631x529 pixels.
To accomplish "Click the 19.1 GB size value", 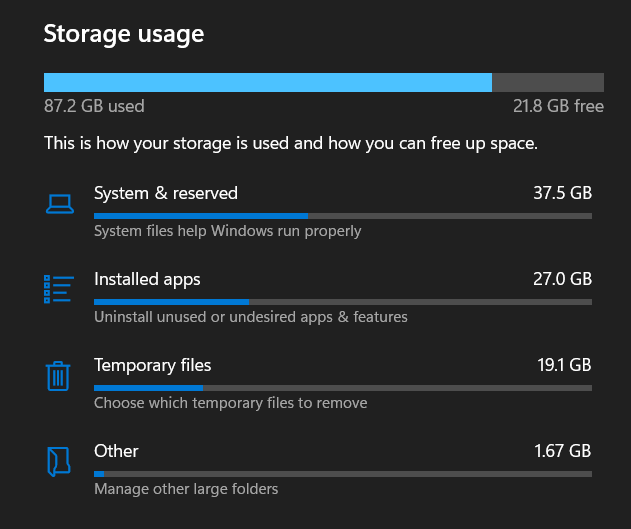I will [x=564, y=365].
